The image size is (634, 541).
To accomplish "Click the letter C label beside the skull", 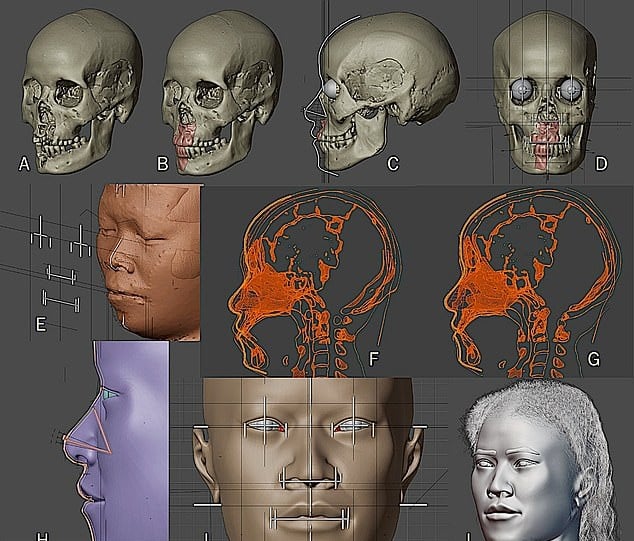I will tap(393, 163).
